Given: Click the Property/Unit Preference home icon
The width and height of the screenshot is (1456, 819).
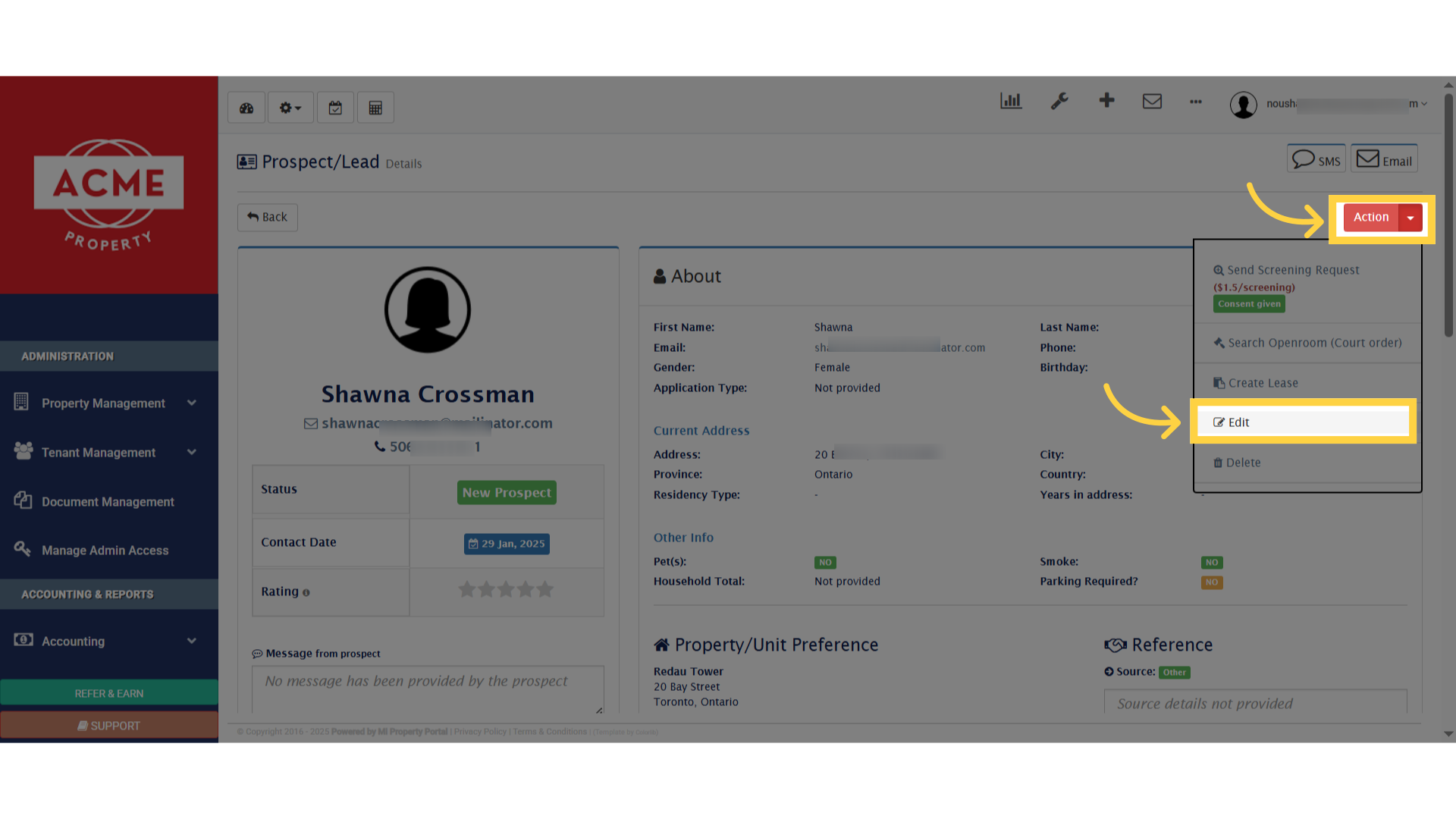Looking at the screenshot, I should tap(661, 645).
